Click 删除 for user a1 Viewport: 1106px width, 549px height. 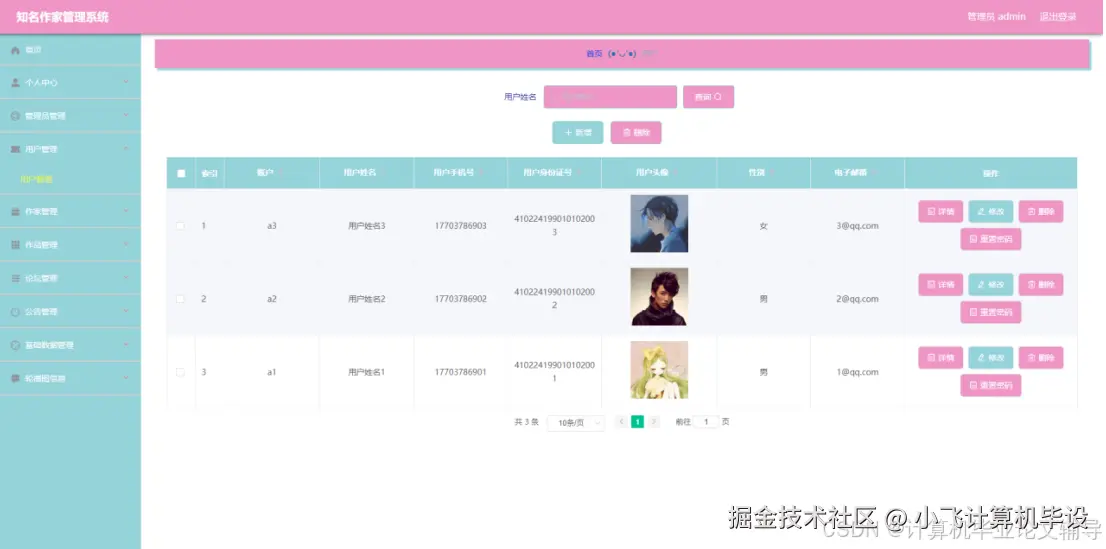click(x=1040, y=358)
